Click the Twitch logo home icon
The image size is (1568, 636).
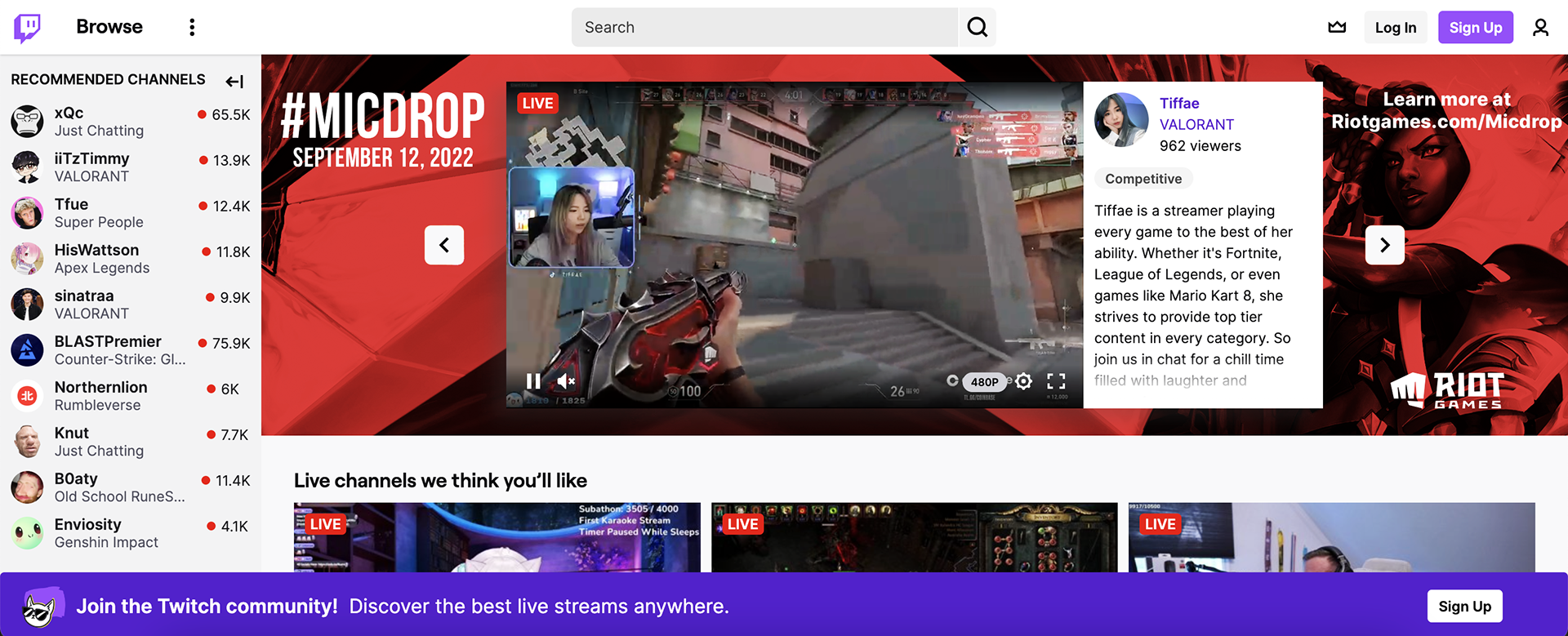(27, 28)
